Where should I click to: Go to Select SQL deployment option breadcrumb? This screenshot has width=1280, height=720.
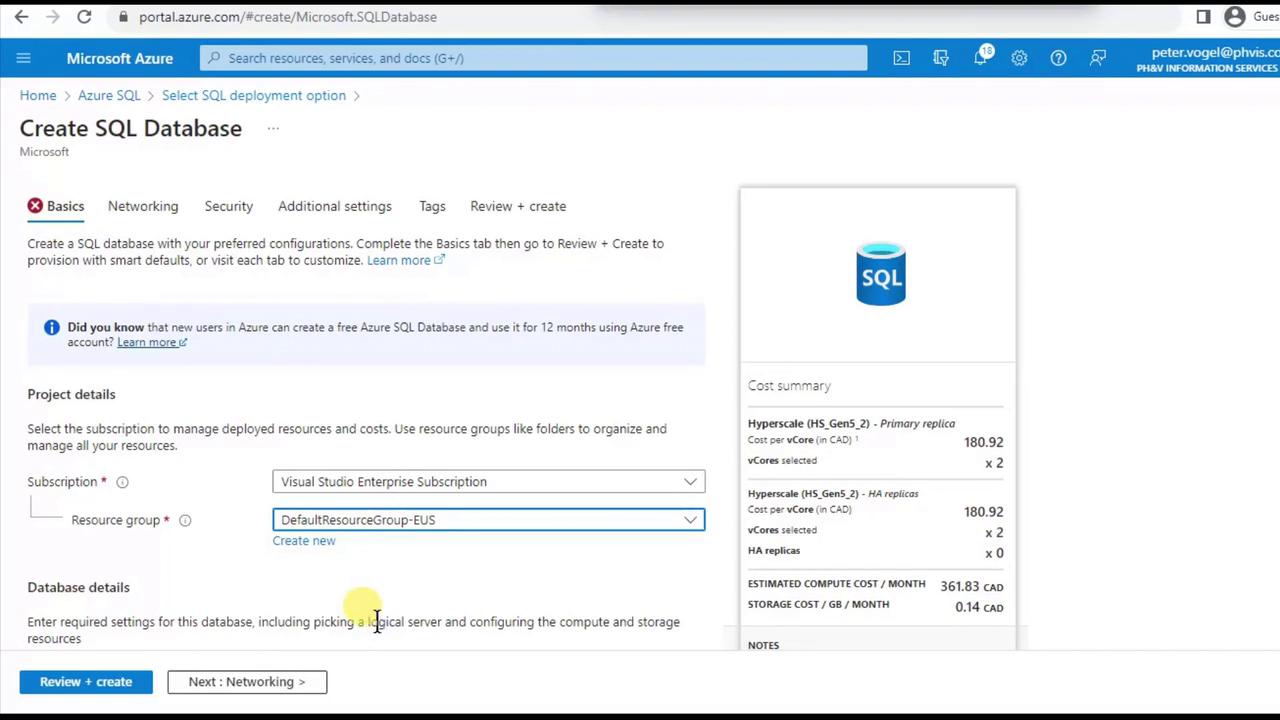(x=254, y=95)
